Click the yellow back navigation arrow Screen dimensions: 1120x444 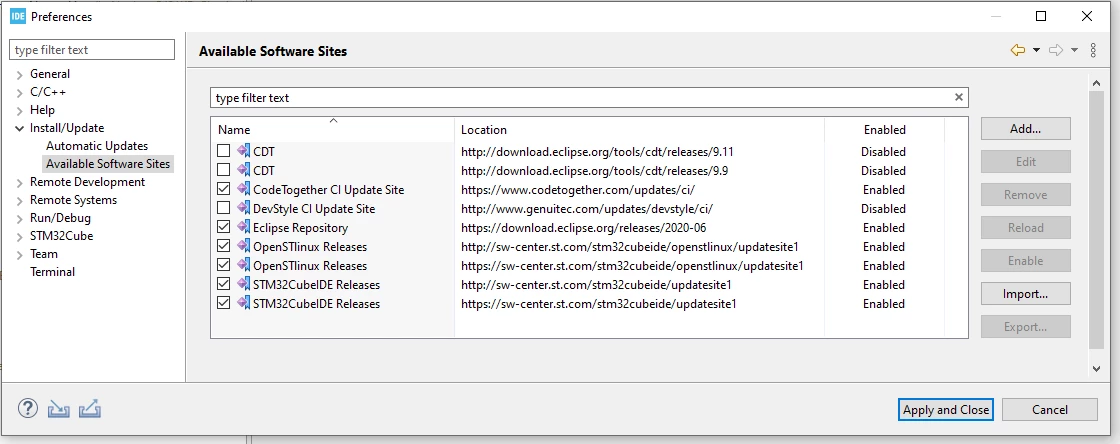pyautogui.click(x=1018, y=50)
